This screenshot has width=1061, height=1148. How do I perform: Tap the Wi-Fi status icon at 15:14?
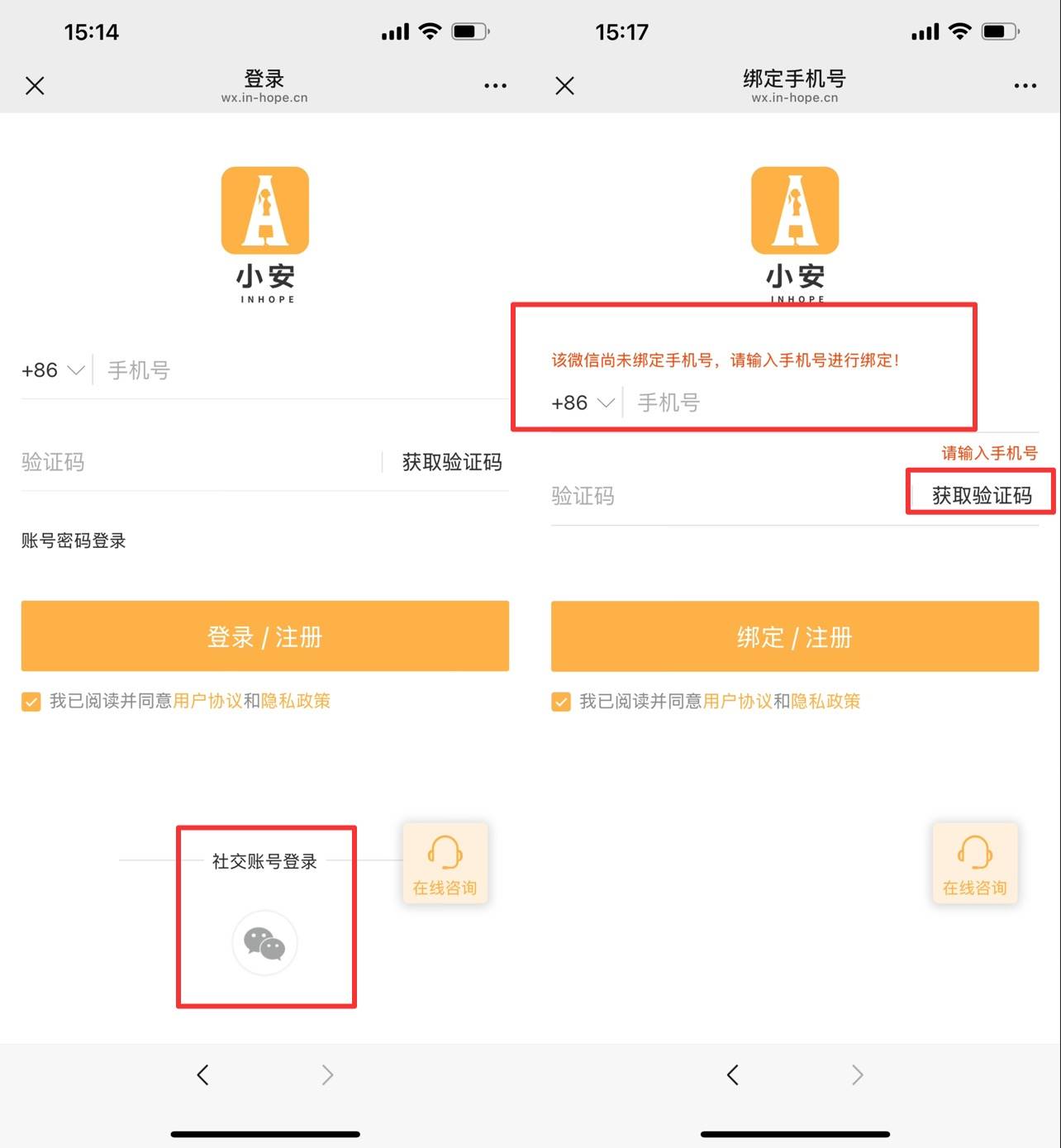pos(430,31)
